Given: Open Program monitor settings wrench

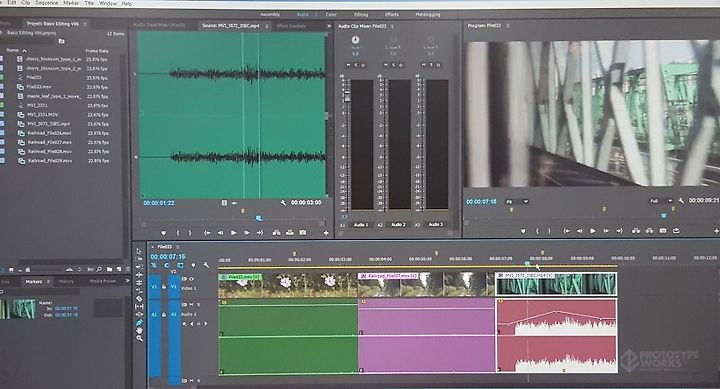Looking at the screenshot, I should coord(681,201).
